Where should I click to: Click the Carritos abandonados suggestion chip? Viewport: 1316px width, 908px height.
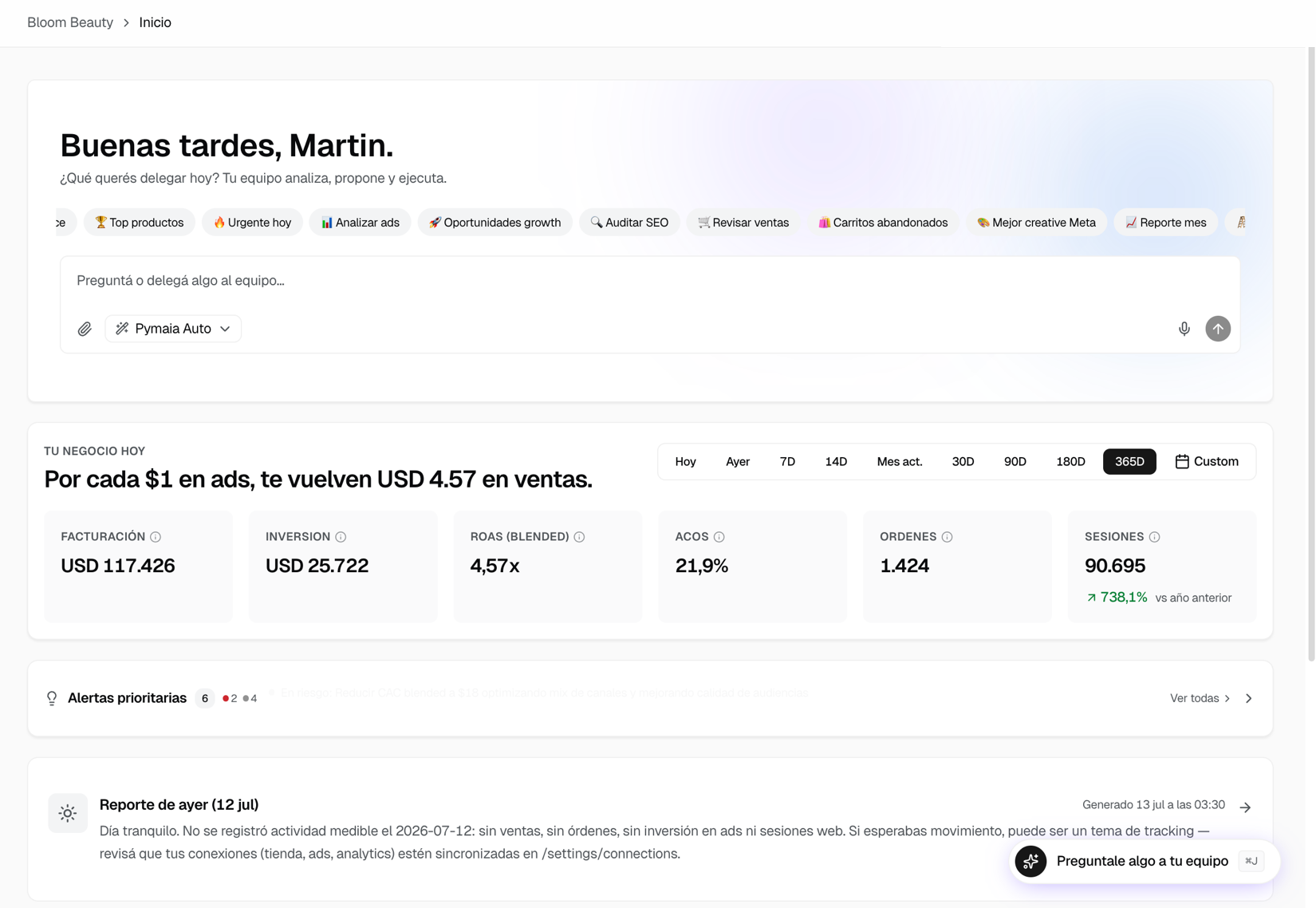883,223
